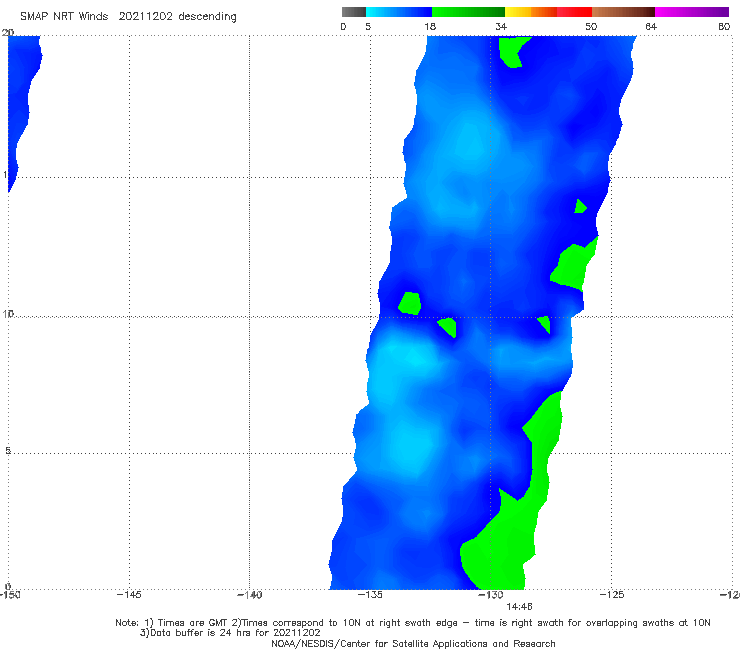Click the green wind patch at top of swath
This screenshot has height=650, width=740.
[512, 51]
